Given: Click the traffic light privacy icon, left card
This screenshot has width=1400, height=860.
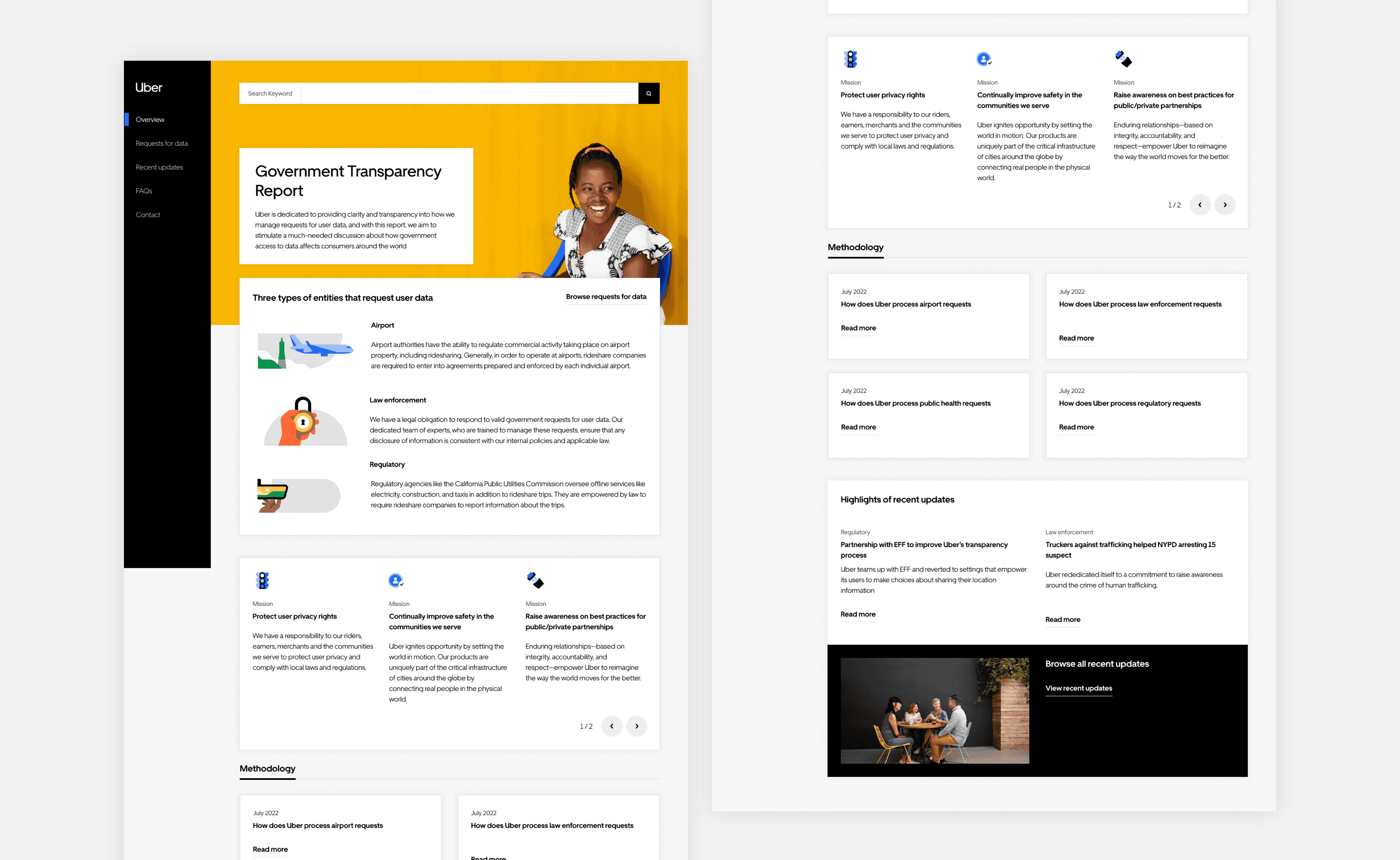Looking at the screenshot, I should coord(262,580).
